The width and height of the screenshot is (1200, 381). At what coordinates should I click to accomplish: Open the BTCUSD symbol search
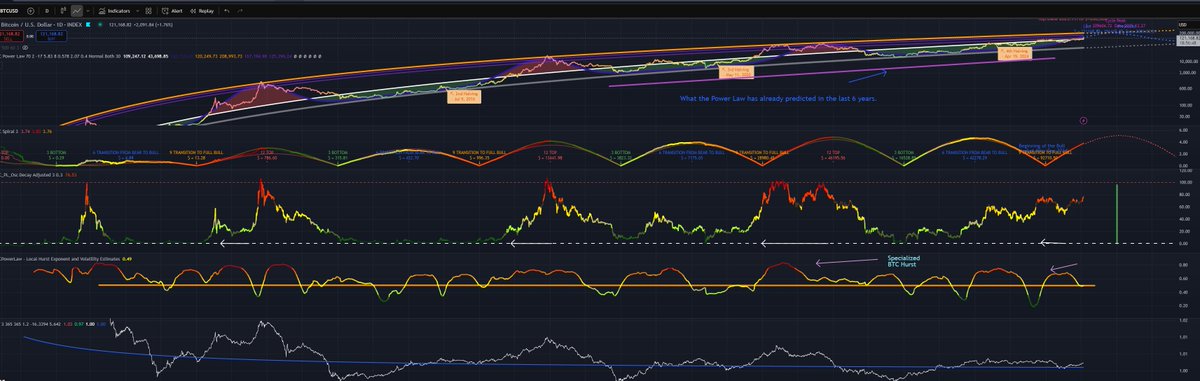[10, 11]
